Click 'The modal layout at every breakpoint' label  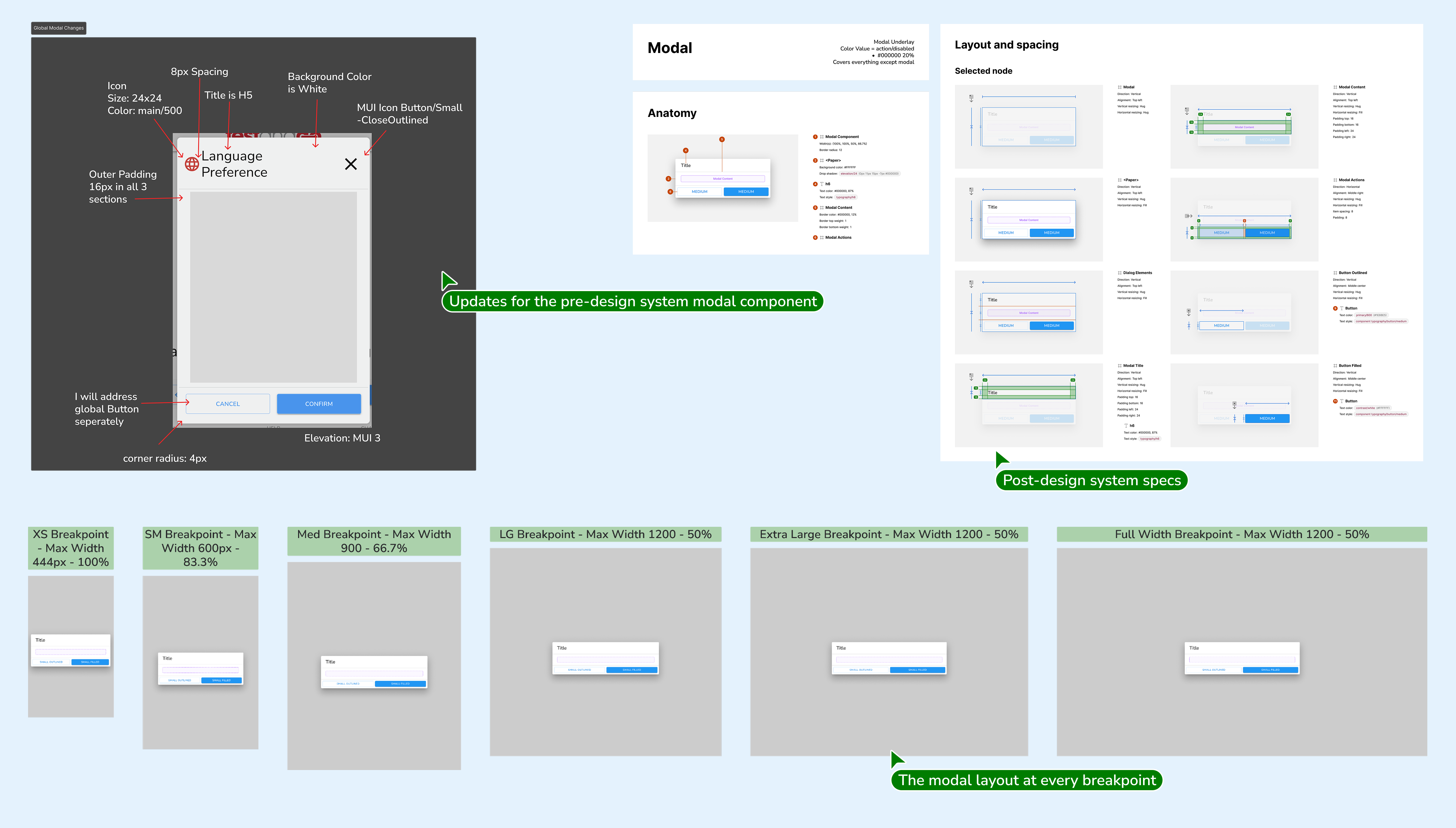pyautogui.click(x=1026, y=780)
